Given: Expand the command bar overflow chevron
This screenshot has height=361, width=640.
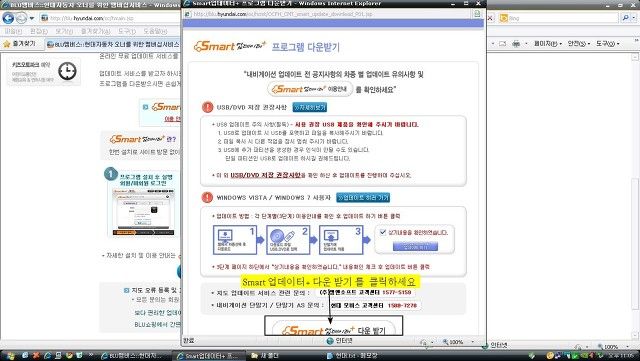Looking at the screenshot, I should [636, 41].
